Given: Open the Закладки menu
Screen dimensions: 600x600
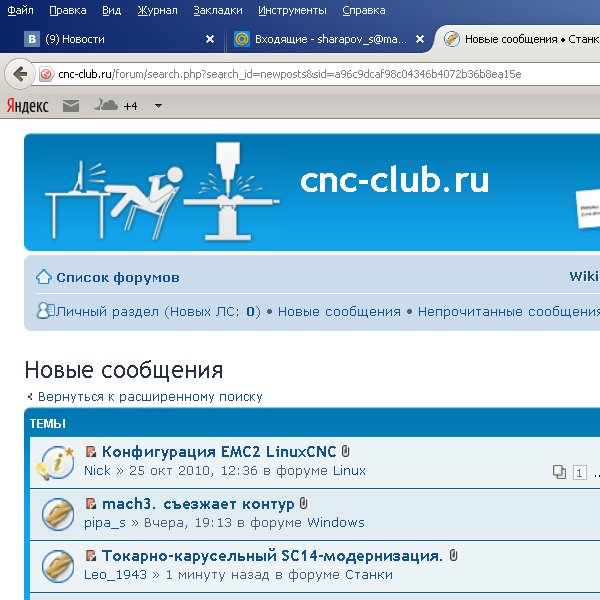Looking at the screenshot, I should 218,10.
